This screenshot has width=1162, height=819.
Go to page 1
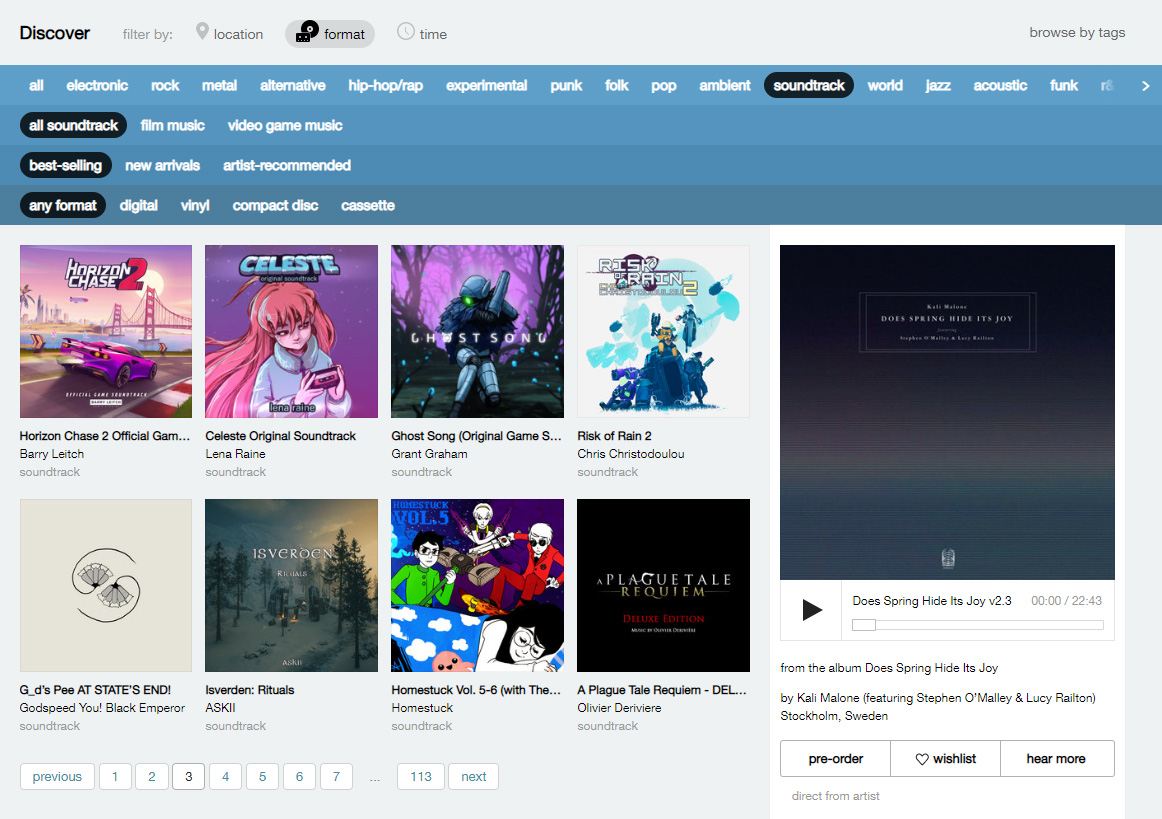[x=115, y=777]
